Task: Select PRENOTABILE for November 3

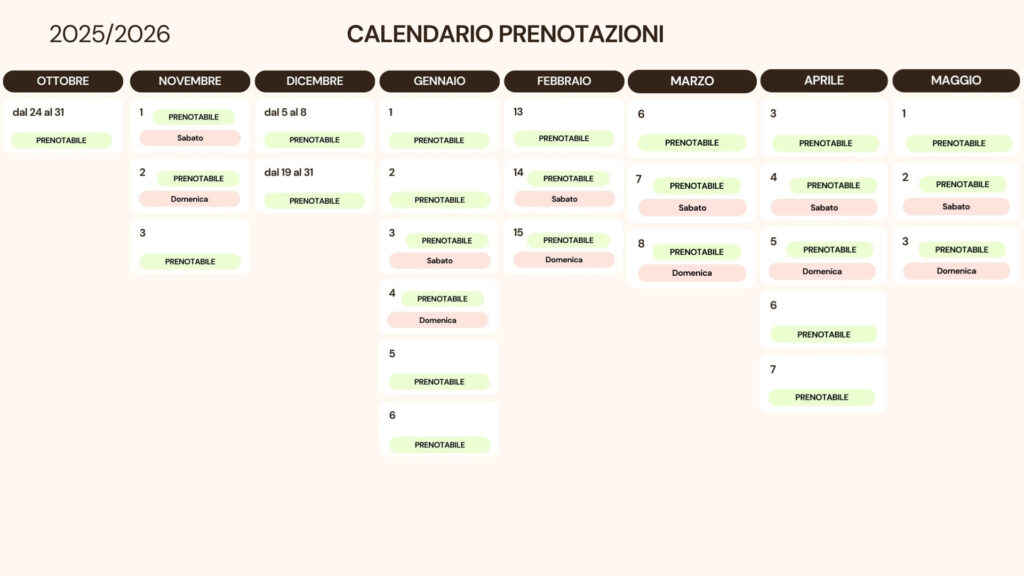Action: (x=190, y=262)
